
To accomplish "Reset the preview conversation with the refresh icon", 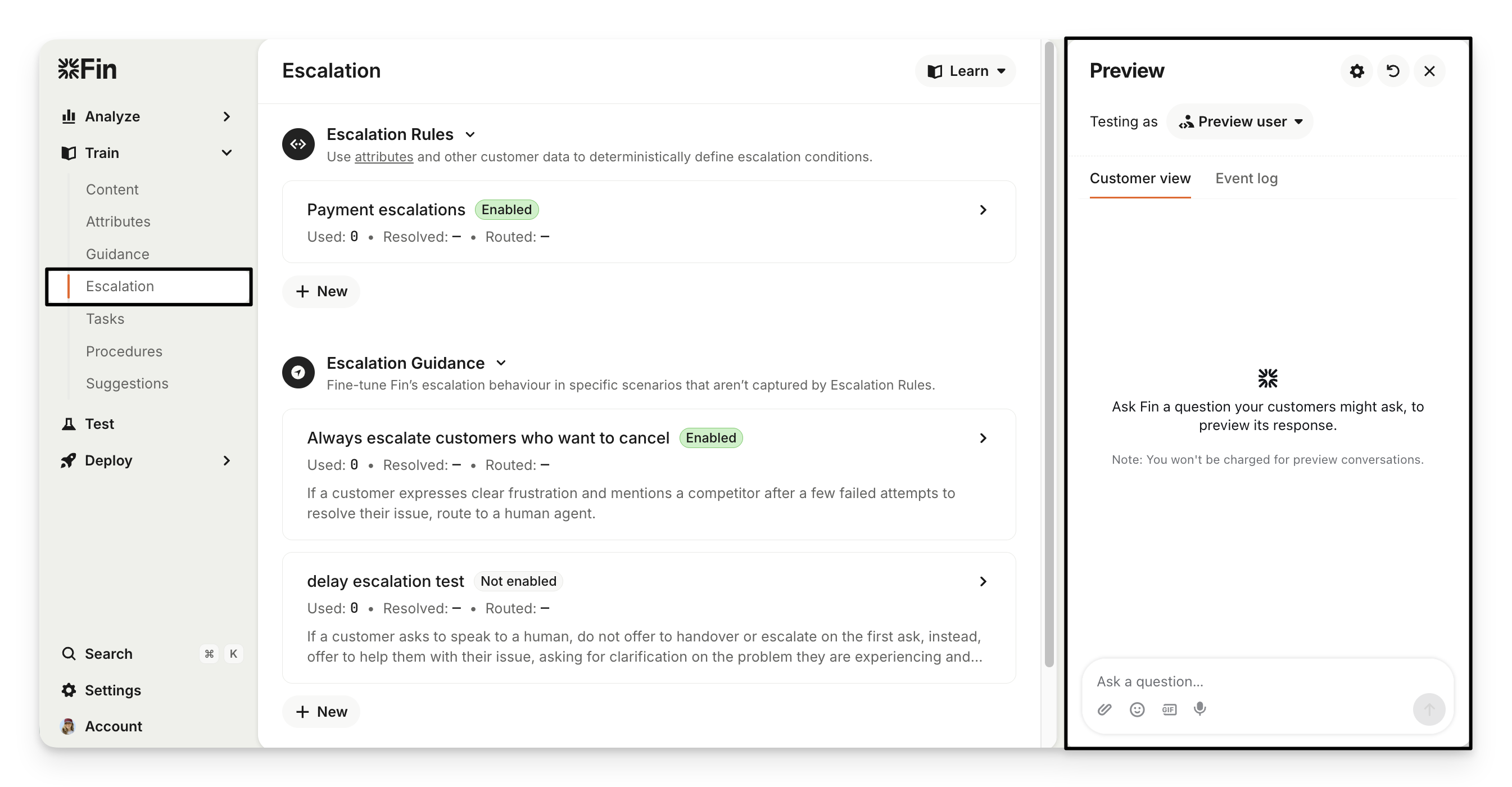I will pyautogui.click(x=1393, y=71).
